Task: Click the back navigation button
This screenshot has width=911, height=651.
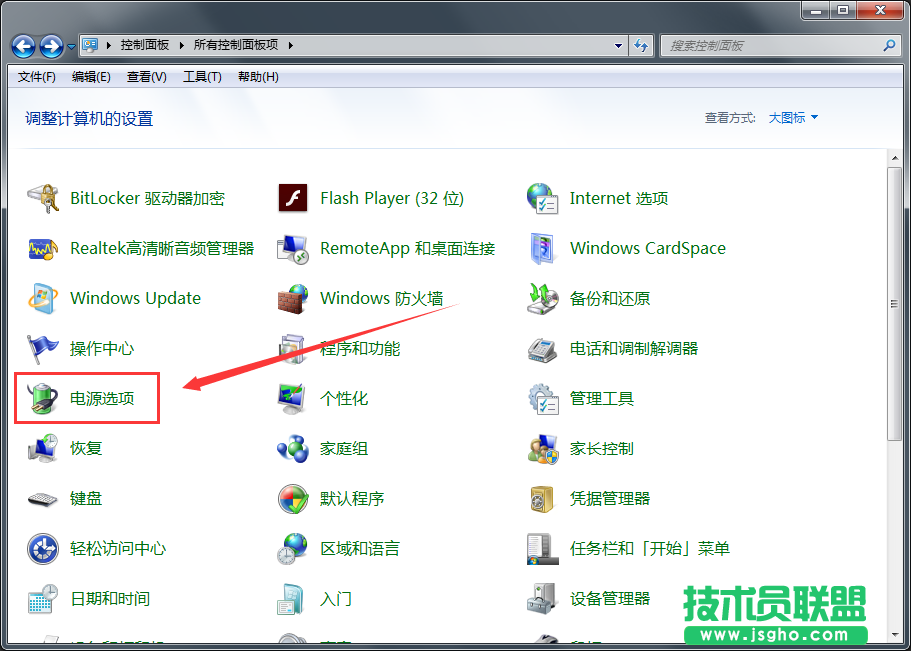Action: [22, 45]
